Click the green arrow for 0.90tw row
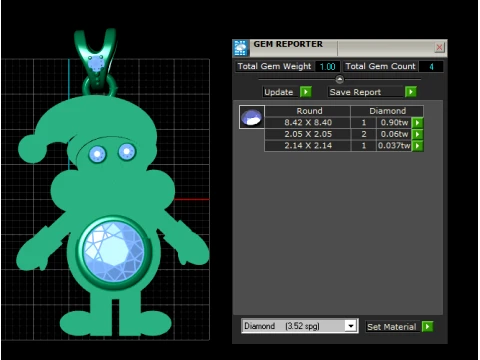This screenshot has height=360, width=480. coord(417,123)
